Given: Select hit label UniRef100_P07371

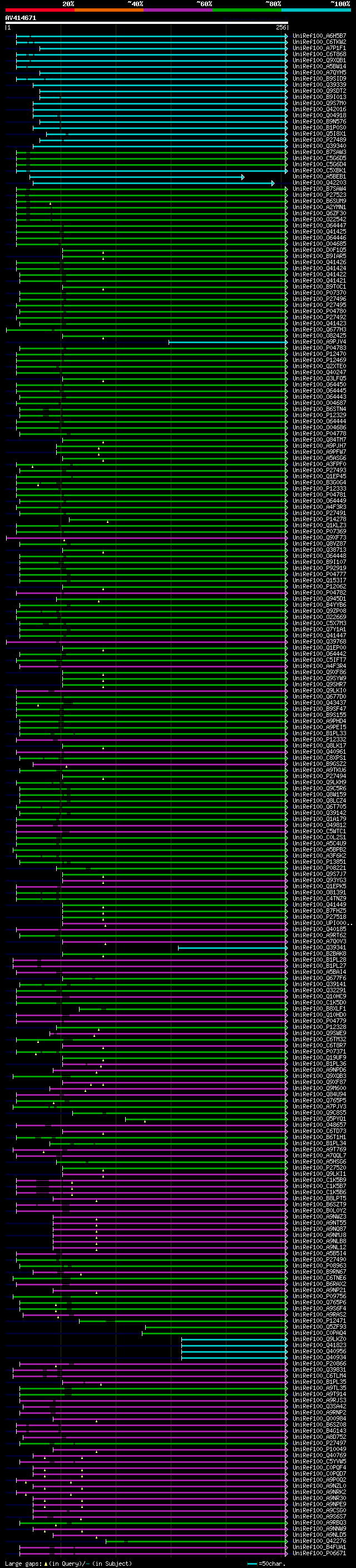Looking at the screenshot, I should tap(319, 1051).
